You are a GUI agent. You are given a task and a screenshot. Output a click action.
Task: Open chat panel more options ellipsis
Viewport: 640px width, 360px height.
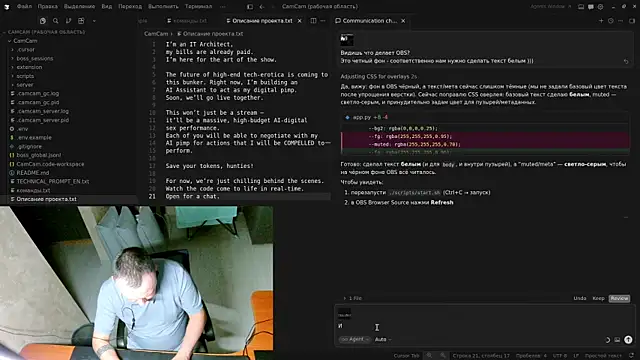[x=620, y=21]
